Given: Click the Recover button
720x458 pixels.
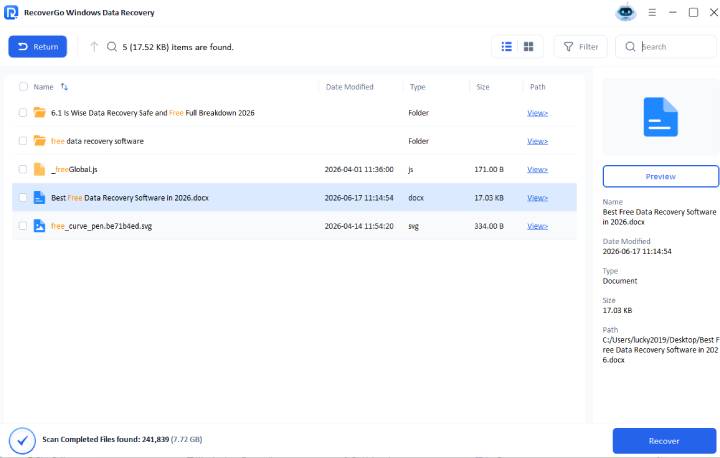Looking at the screenshot, I should pos(664,441).
